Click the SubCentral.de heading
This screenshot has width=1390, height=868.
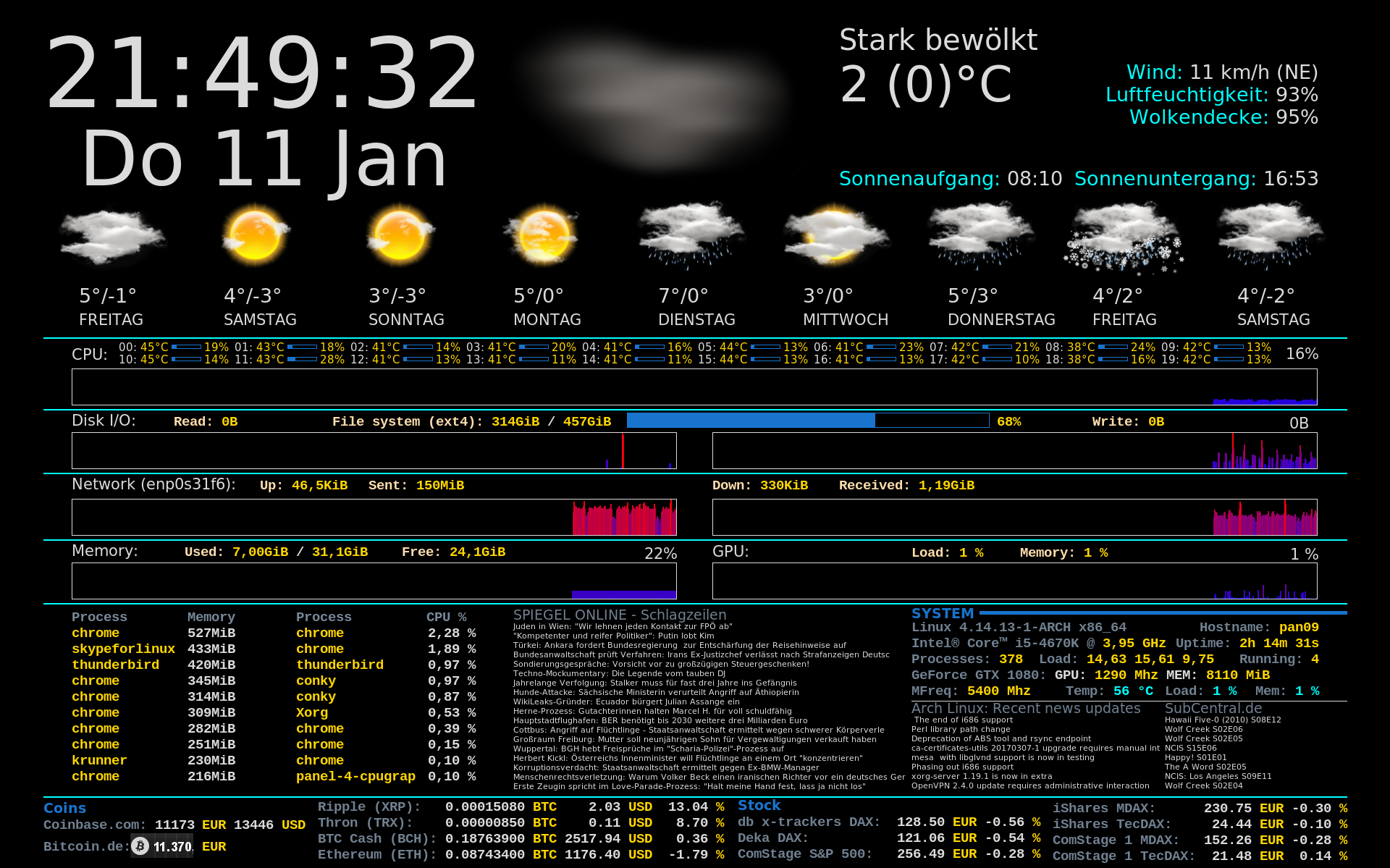(1213, 708)
